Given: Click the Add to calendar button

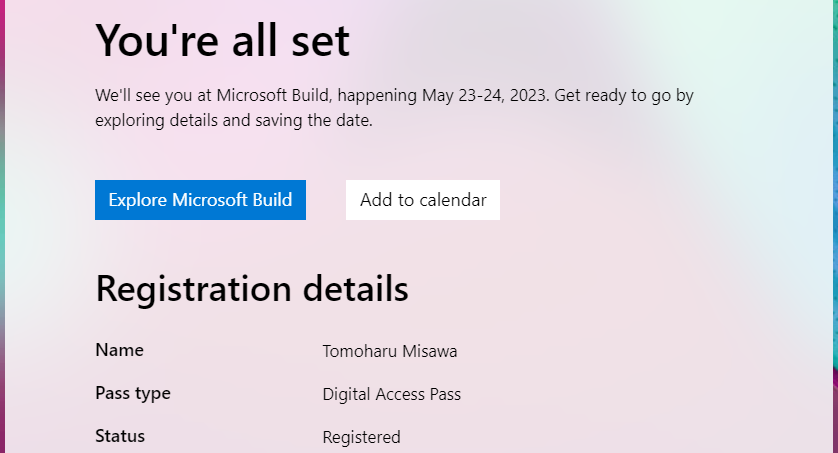Looking at the screenshot, I should click(x=423, y=200).
